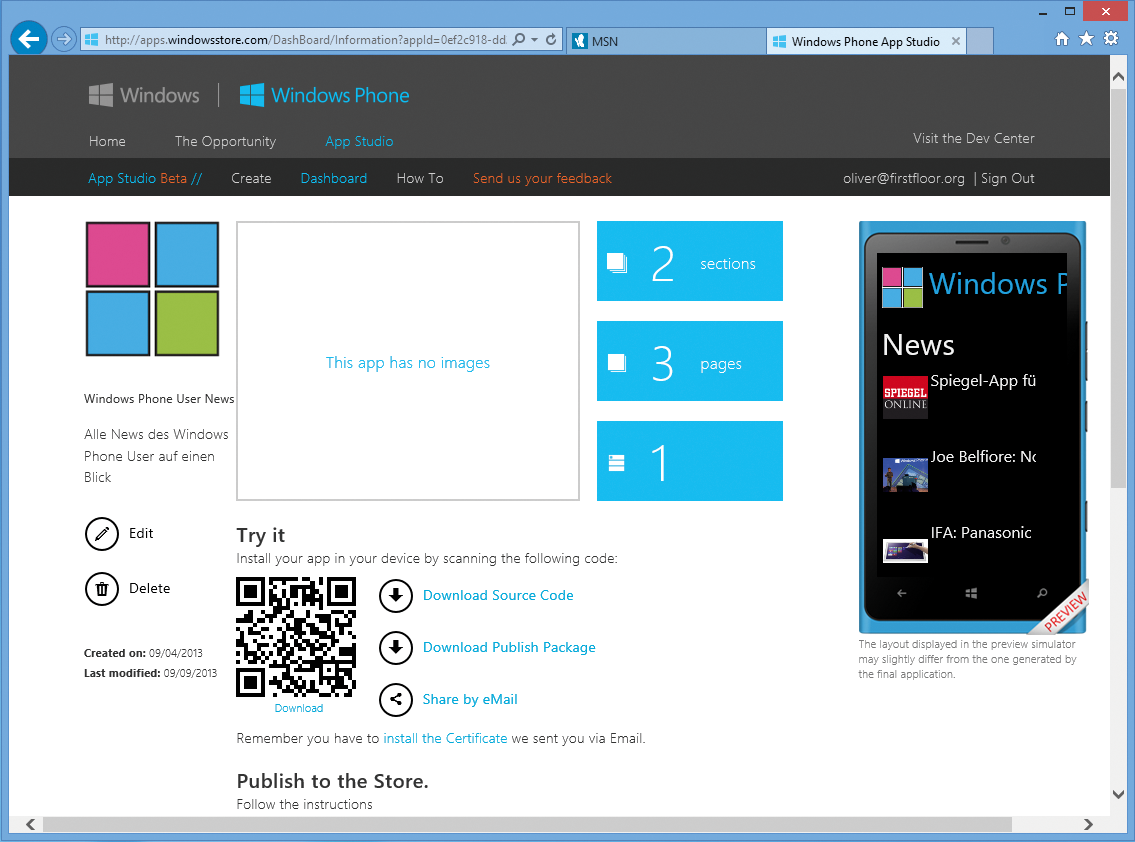The height and width of the screenshot is (842, 1135).
Task: Click Download Source Code arrow icon
Action: (x=396, y=596)
